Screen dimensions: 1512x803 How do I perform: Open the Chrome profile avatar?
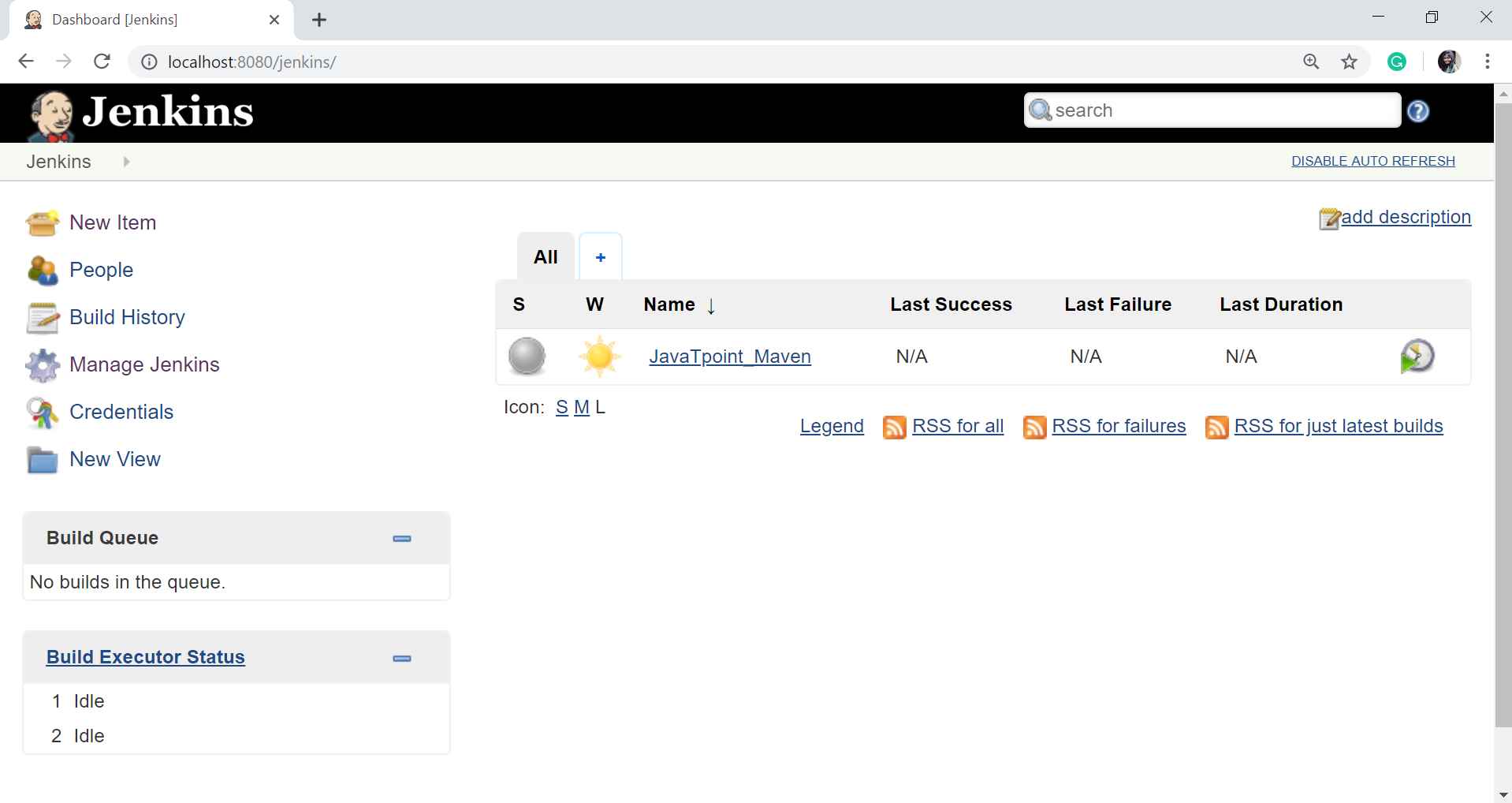1449,62
